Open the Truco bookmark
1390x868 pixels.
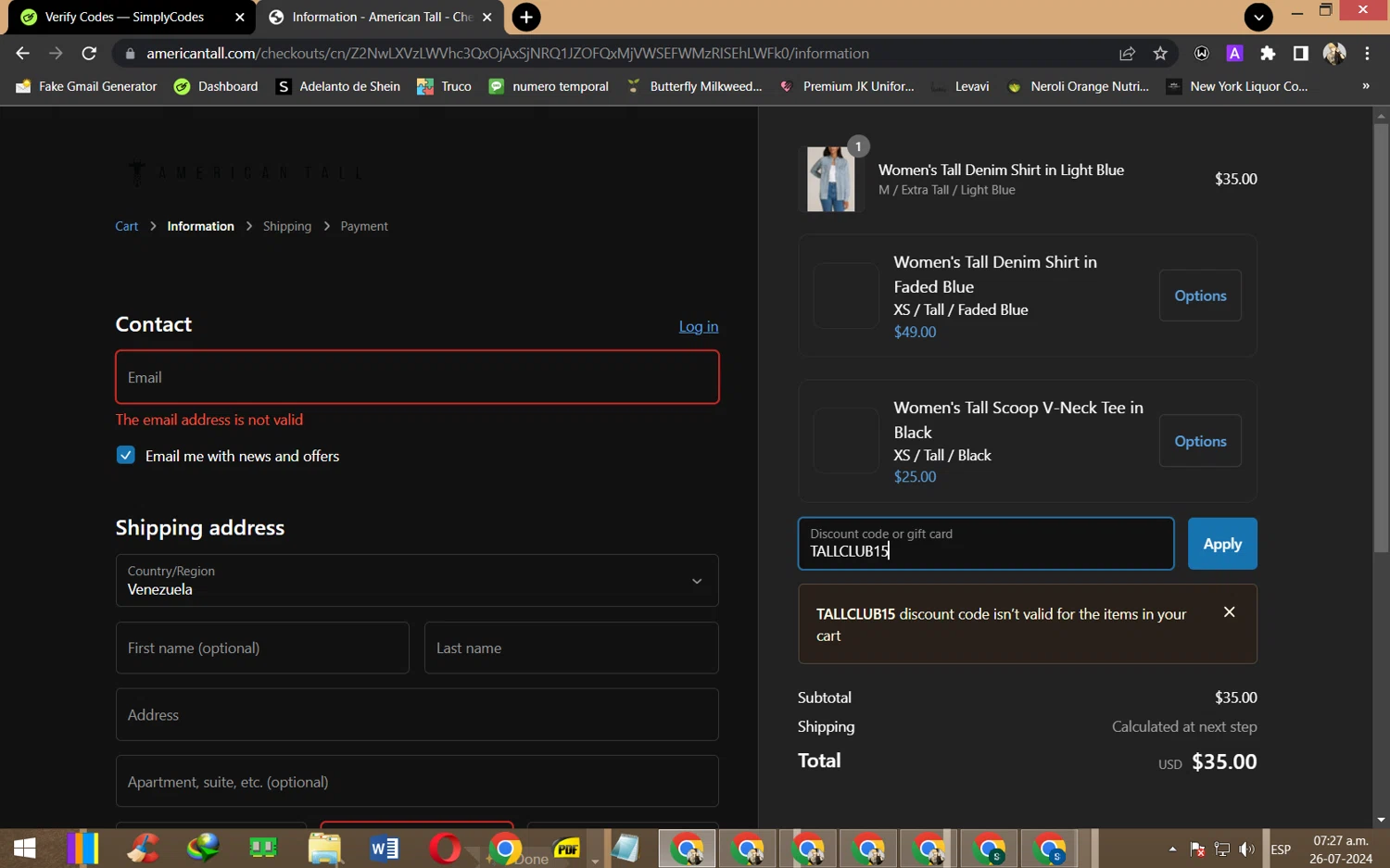point(445,86)
